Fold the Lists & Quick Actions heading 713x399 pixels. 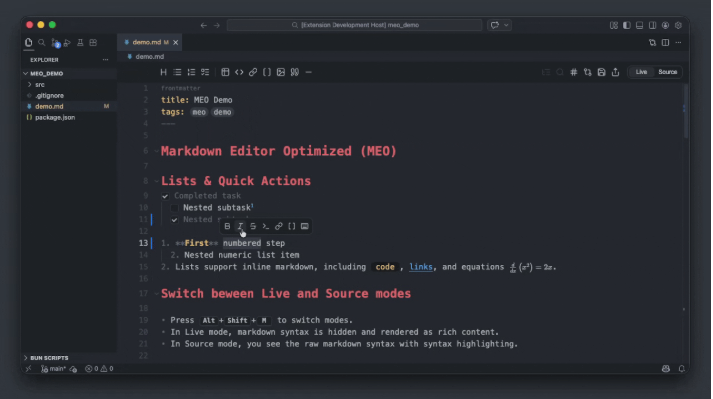(156, 181)
